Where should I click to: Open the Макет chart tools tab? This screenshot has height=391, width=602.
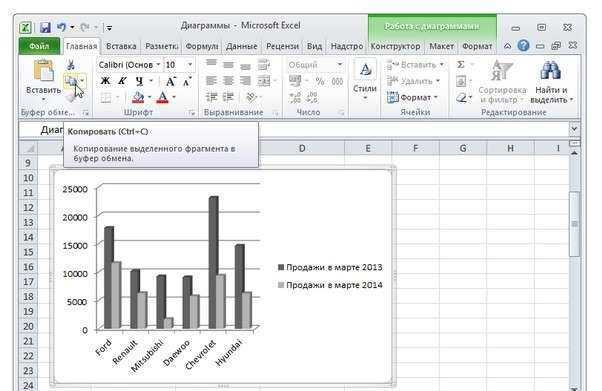coord(442,46)
